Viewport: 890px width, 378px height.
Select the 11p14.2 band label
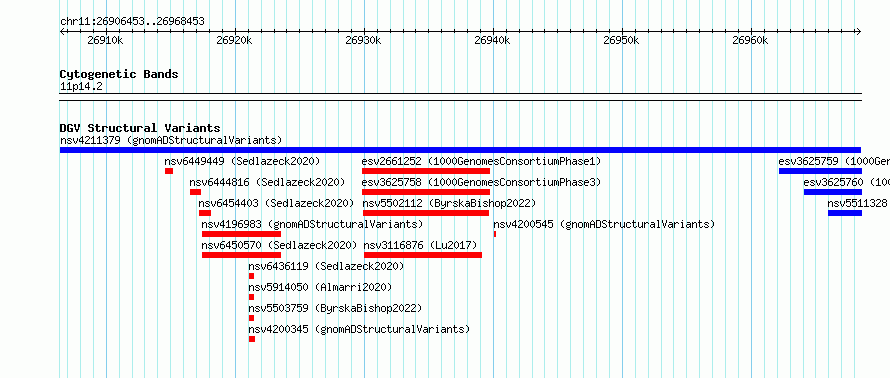pos(81,86)
